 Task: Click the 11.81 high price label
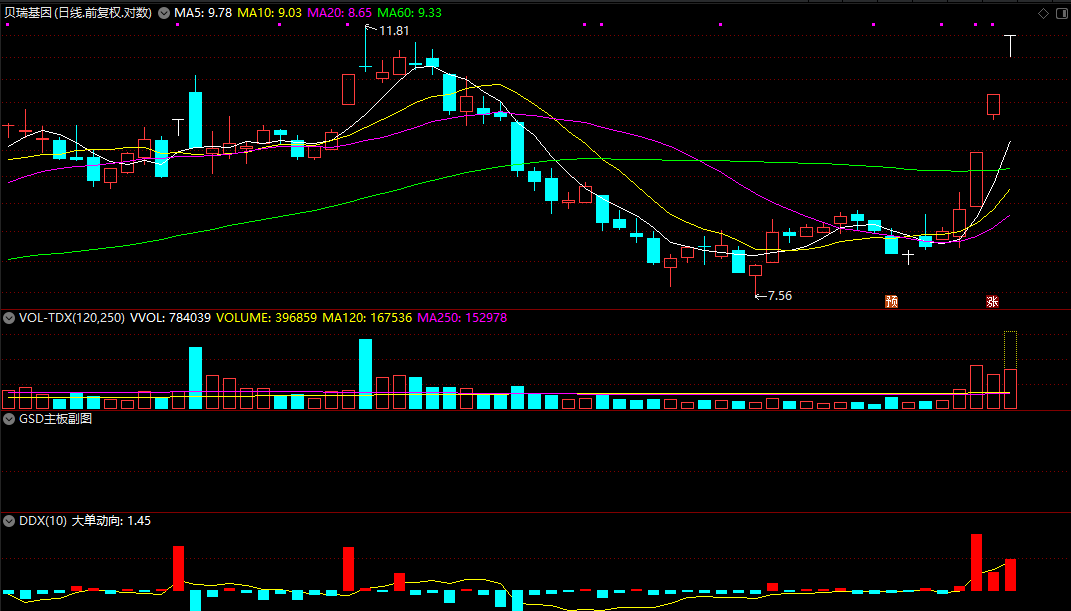tap(394, 31)
